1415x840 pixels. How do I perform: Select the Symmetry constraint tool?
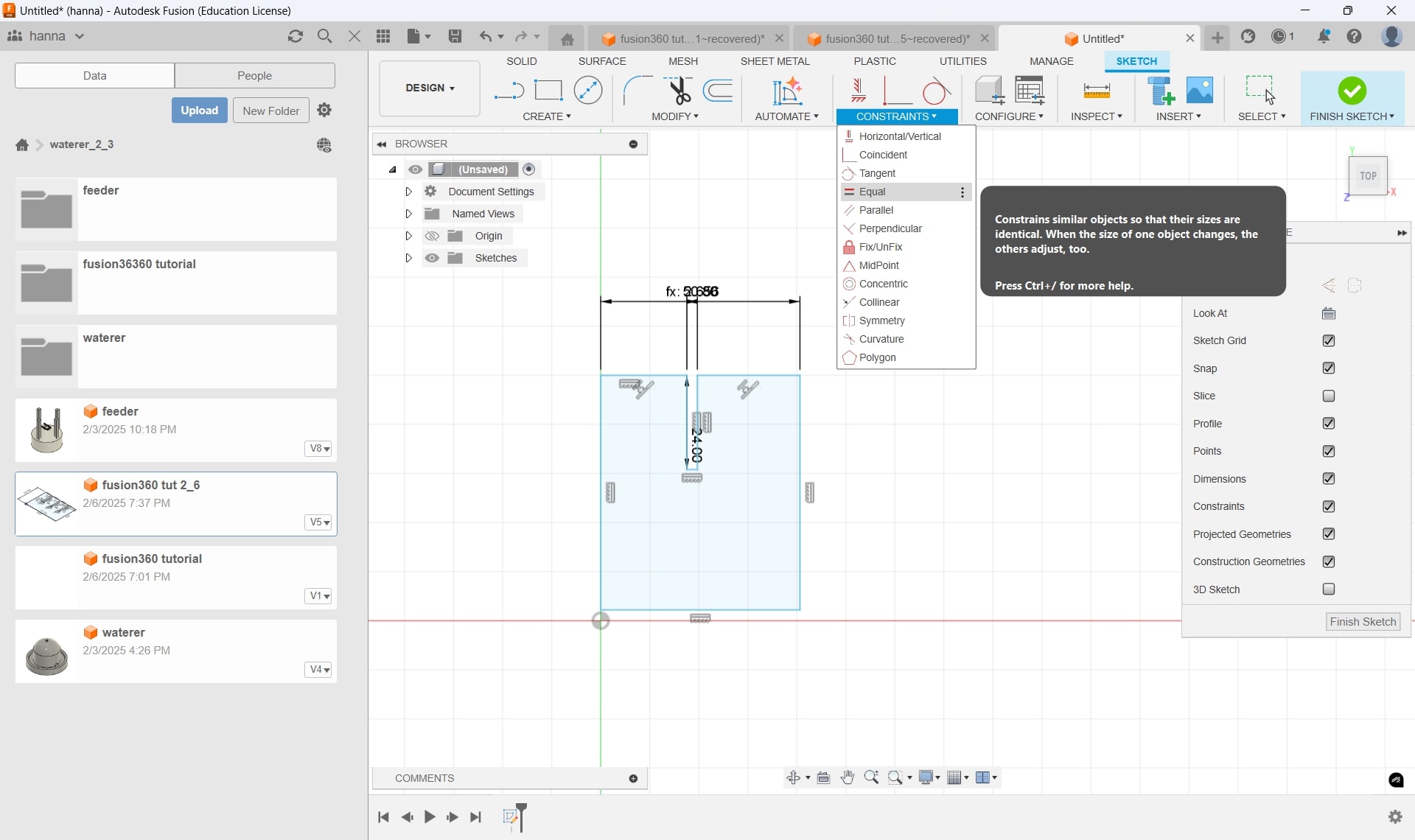click(x=882, y=320)
